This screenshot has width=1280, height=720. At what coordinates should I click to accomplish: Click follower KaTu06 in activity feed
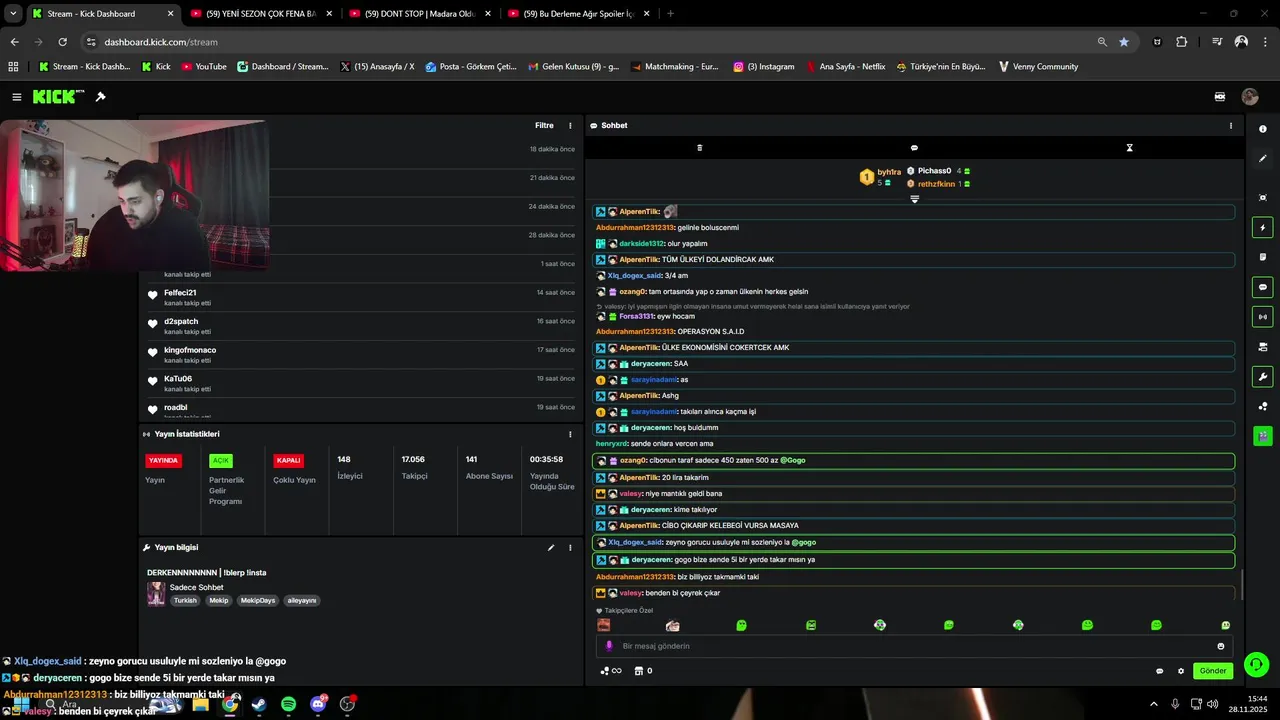(x=178, y=379)
